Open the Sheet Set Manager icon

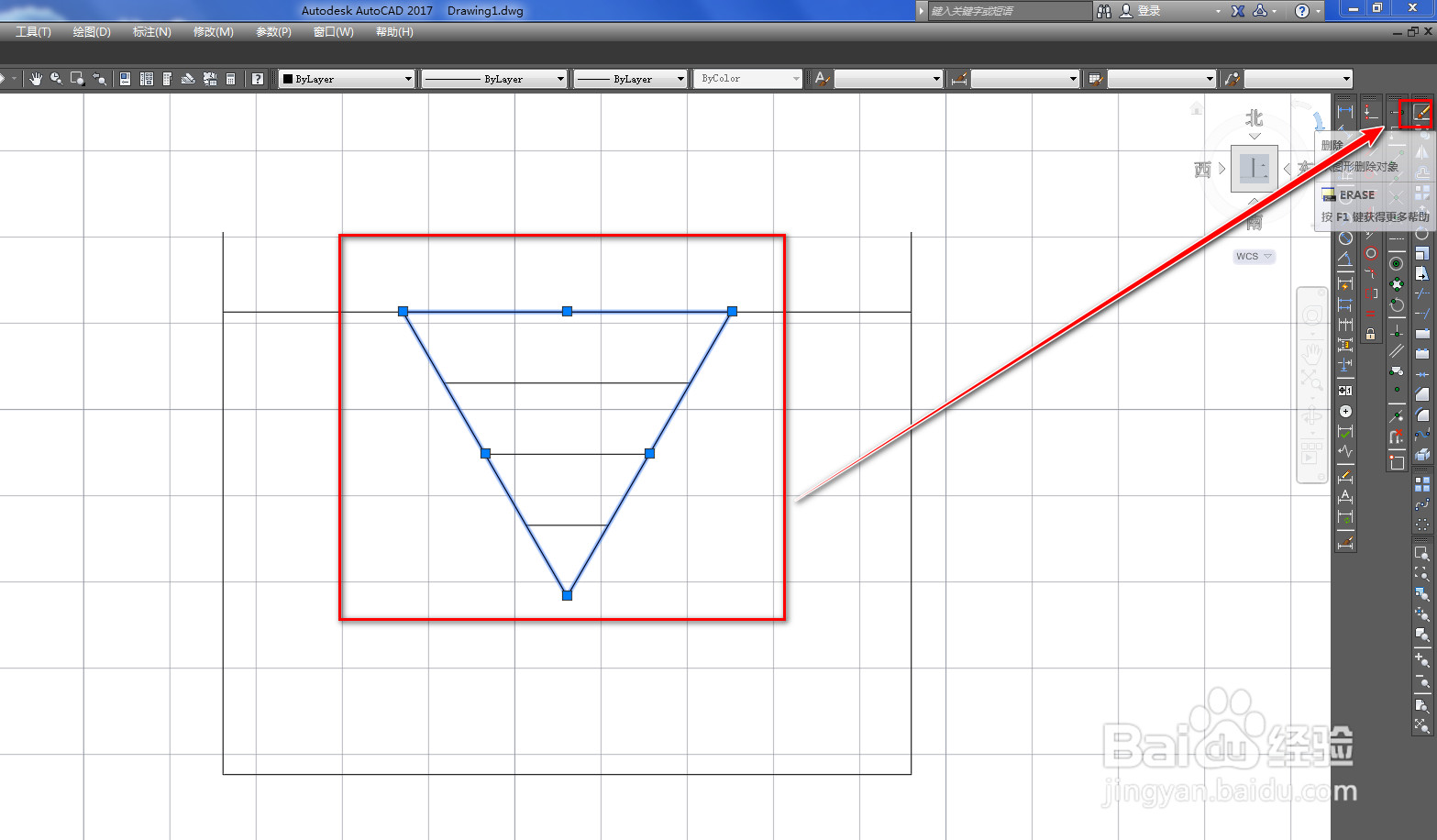point(188,79)
